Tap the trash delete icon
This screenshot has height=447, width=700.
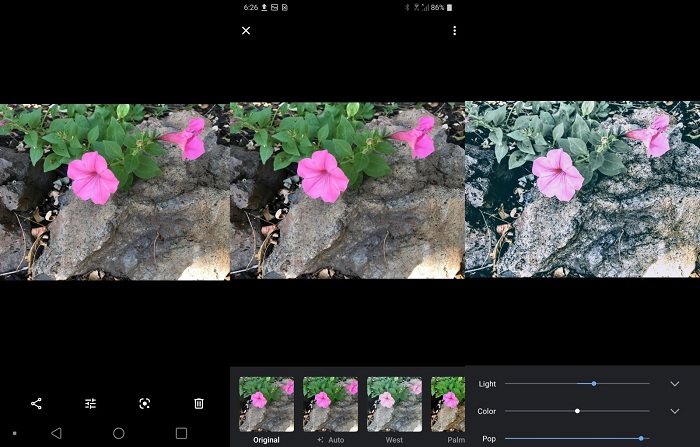(199, 404)
